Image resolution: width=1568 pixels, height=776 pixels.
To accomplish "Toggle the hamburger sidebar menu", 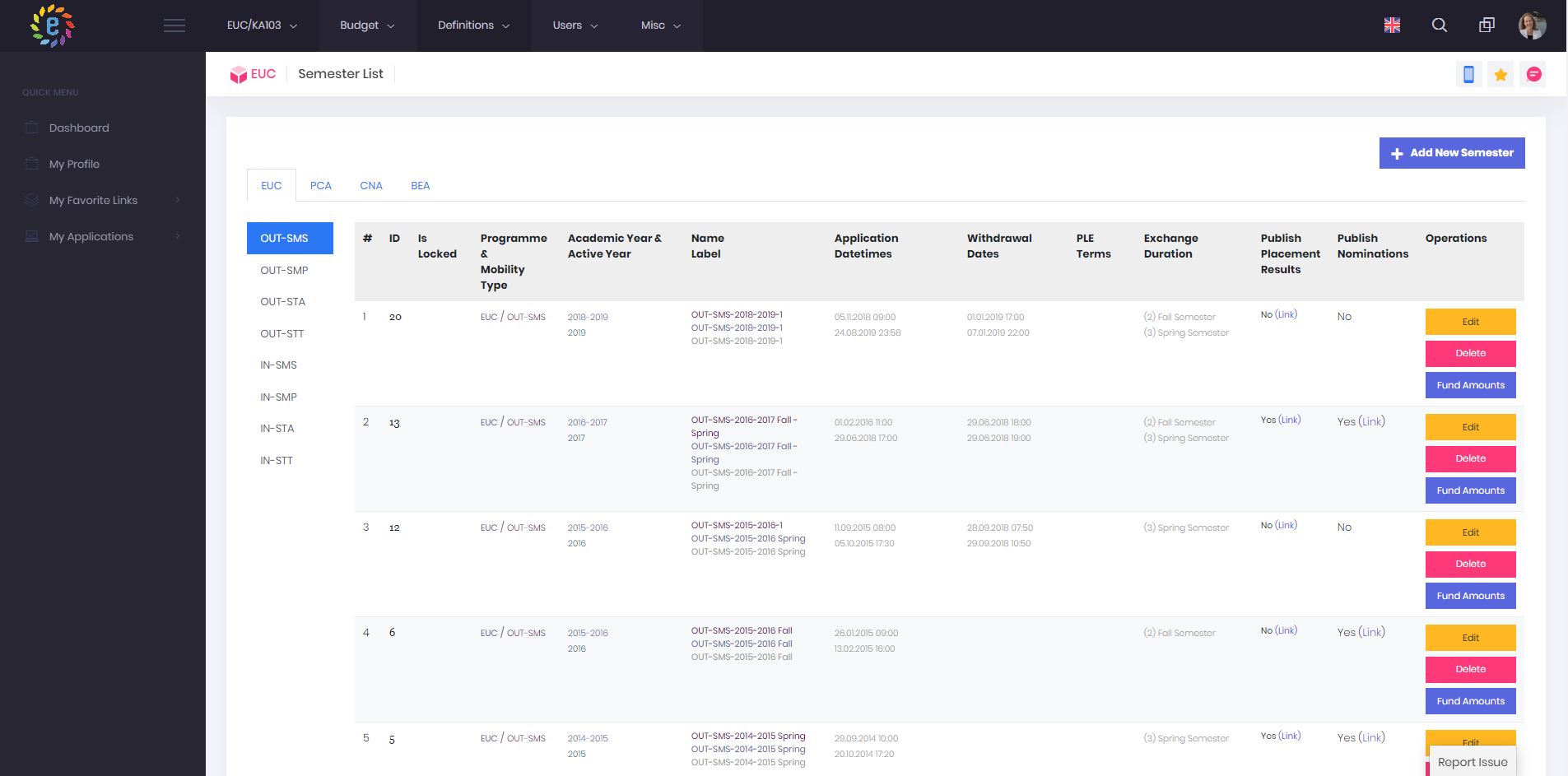I will pos(174,26).
